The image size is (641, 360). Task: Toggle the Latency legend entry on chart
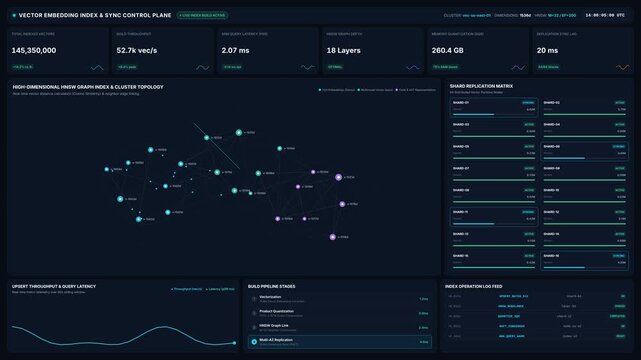[x=220, y=289]
